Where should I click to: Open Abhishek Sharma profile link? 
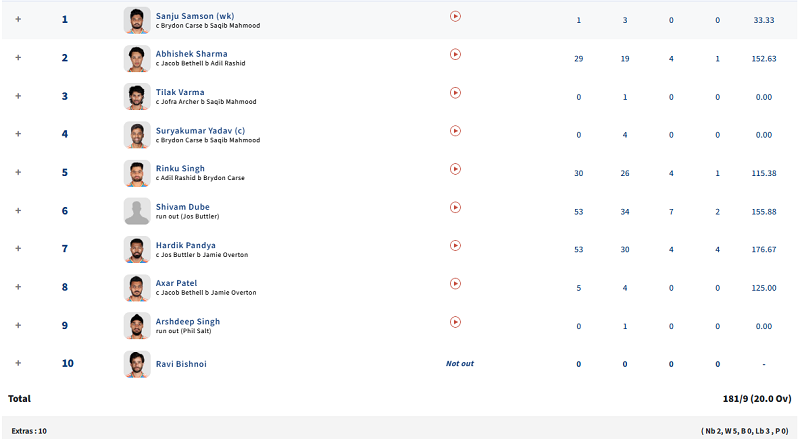click(191, 54)
